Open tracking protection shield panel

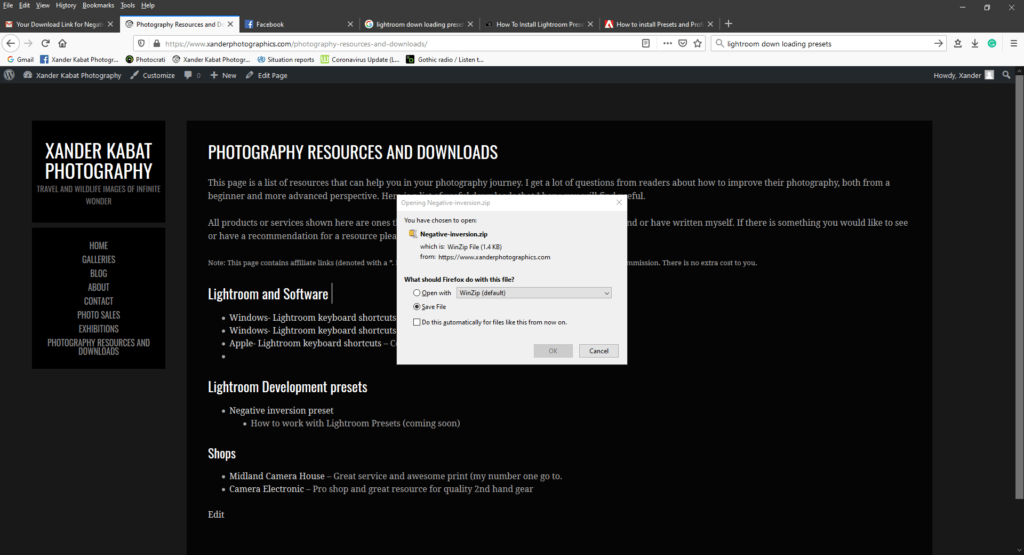click(x=142, y=43)
